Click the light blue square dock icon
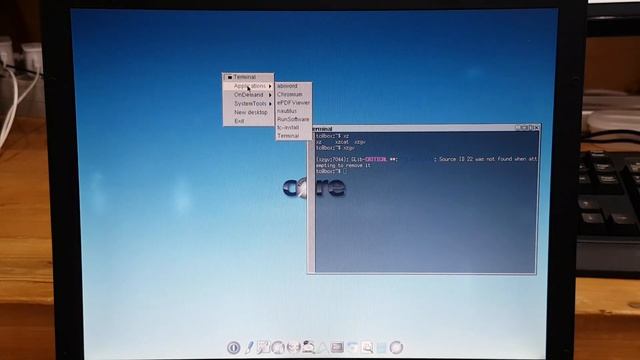Viewport: 640px width, 360px height. (x=382, y=348)
